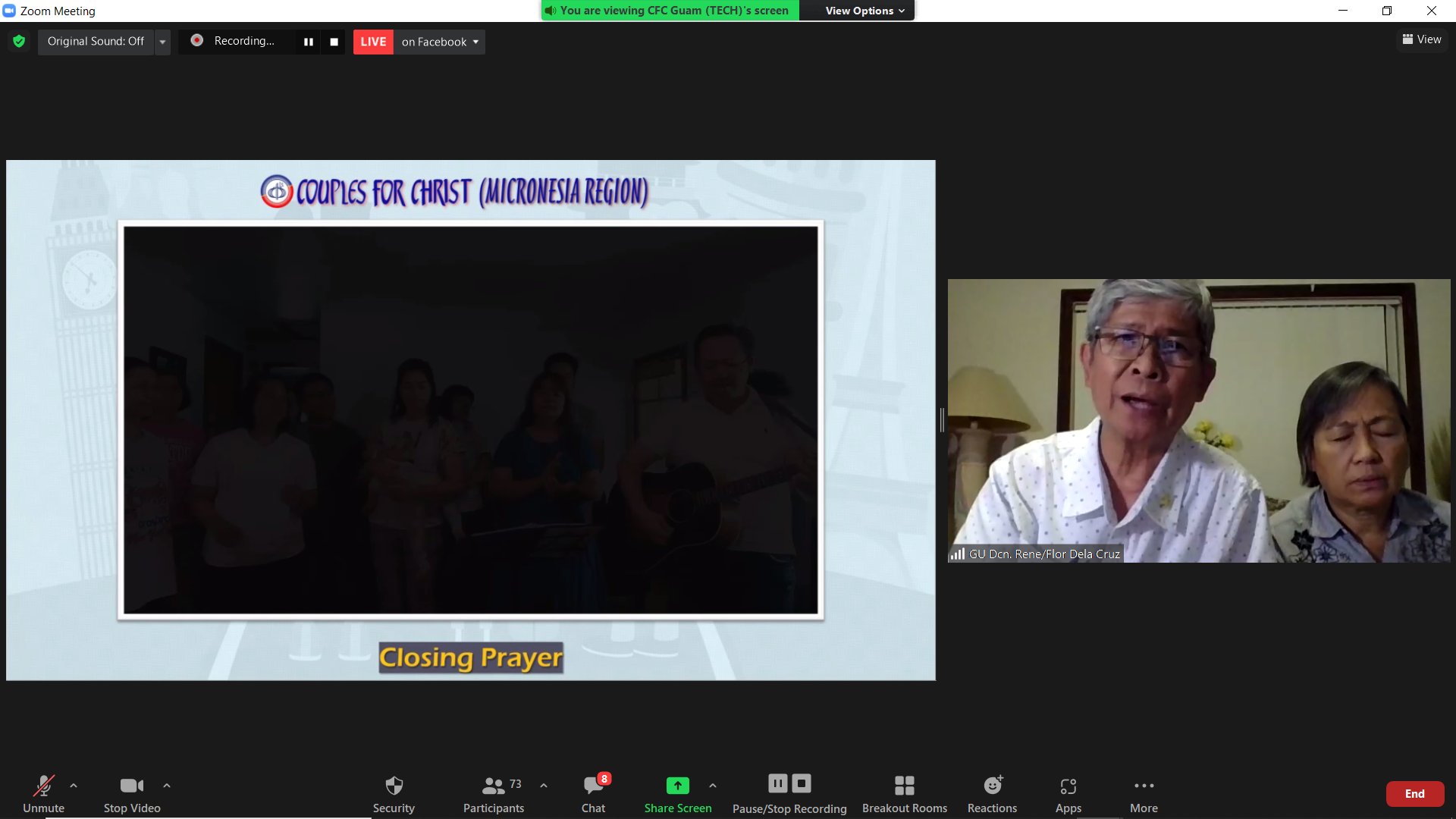Click the chat unread badge 8
This screenshot has width=1456, height=819.
(604, 779)
